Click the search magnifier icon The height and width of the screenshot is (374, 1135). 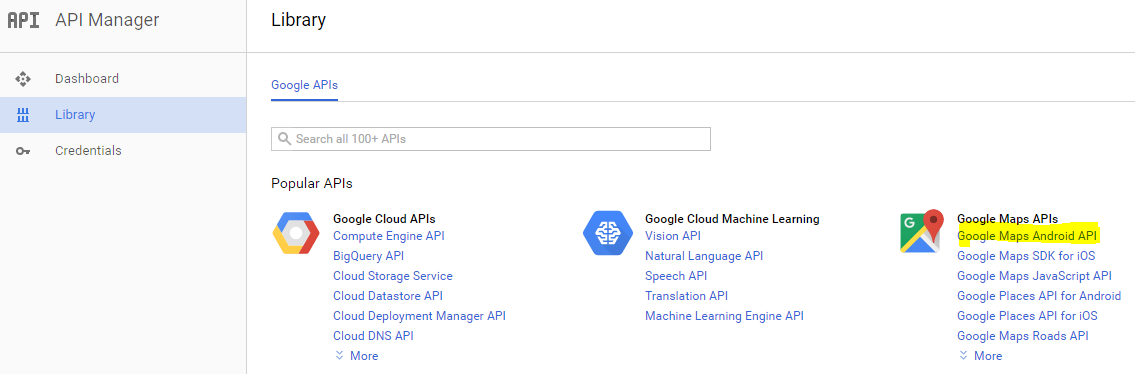coord(284,138)
